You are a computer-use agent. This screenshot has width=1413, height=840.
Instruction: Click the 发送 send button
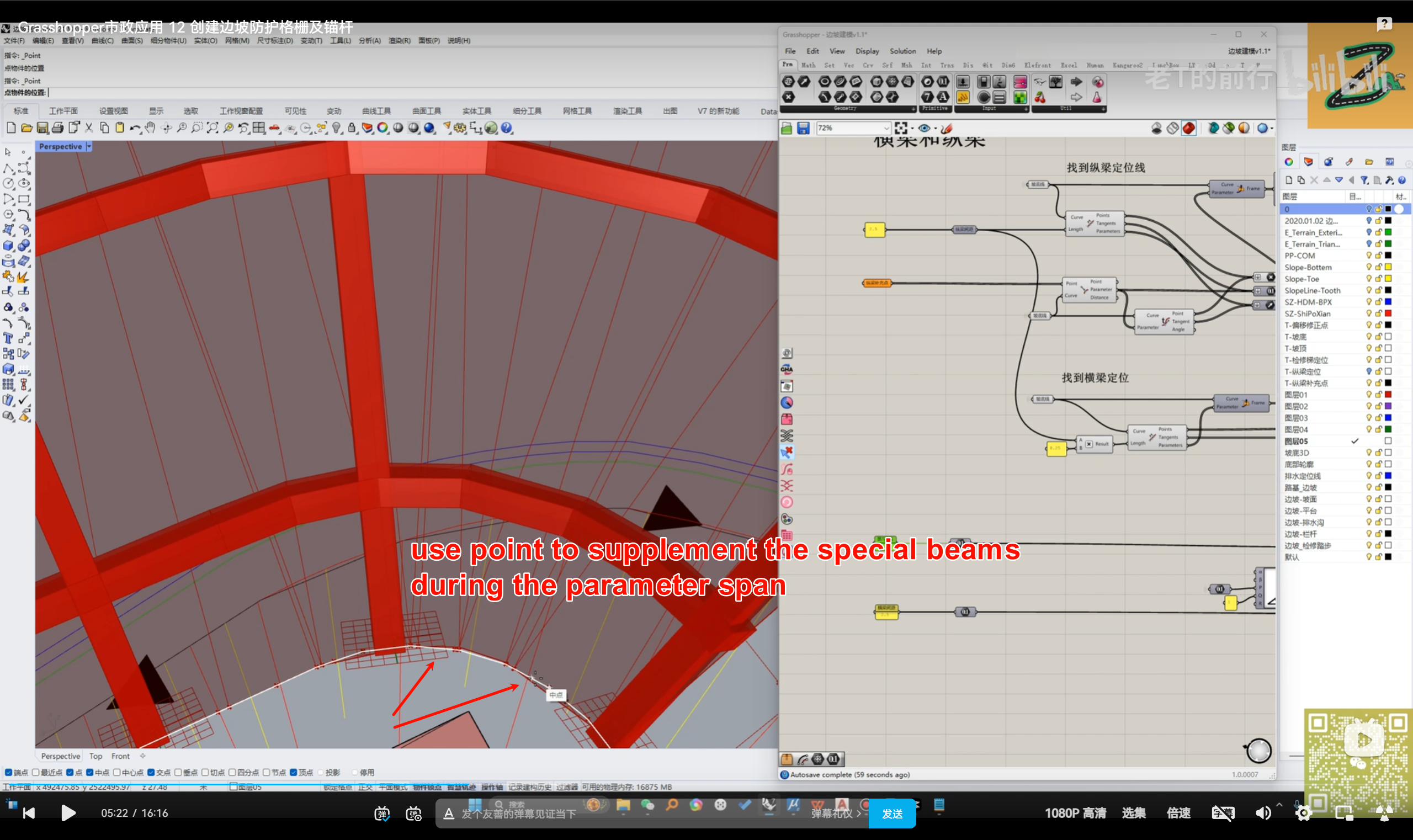[x=892, y=814]
